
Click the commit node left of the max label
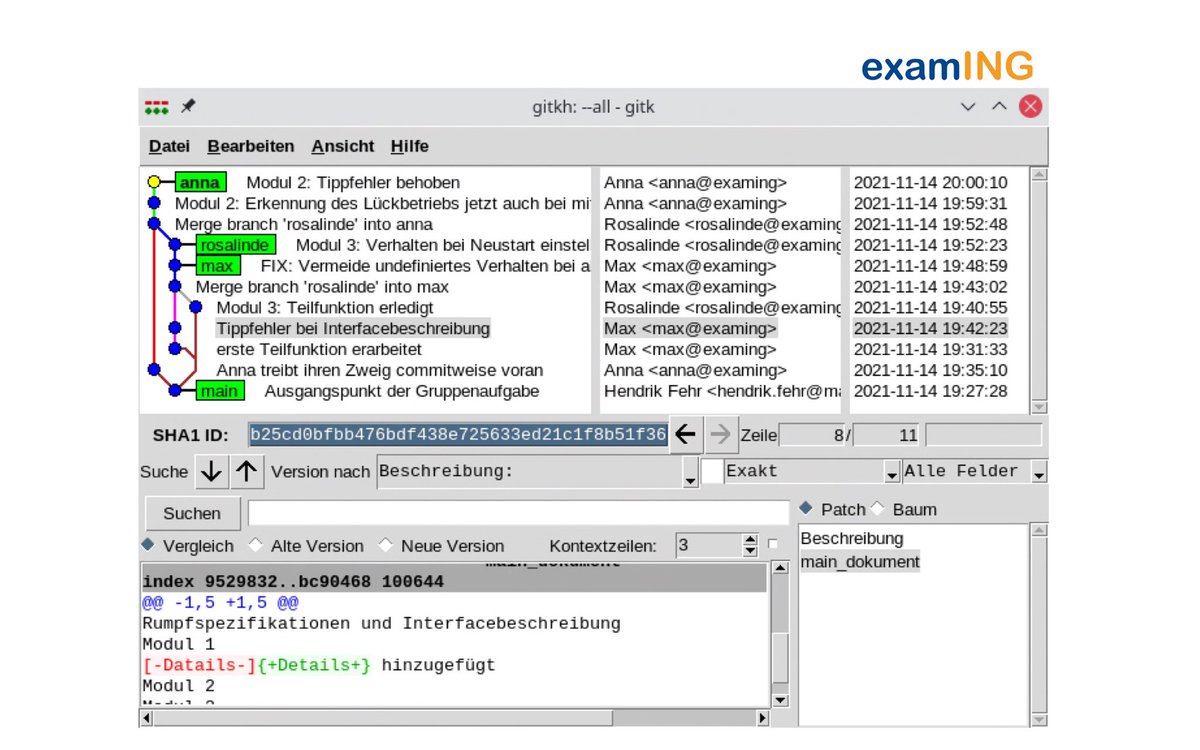[x=175, y=266]
